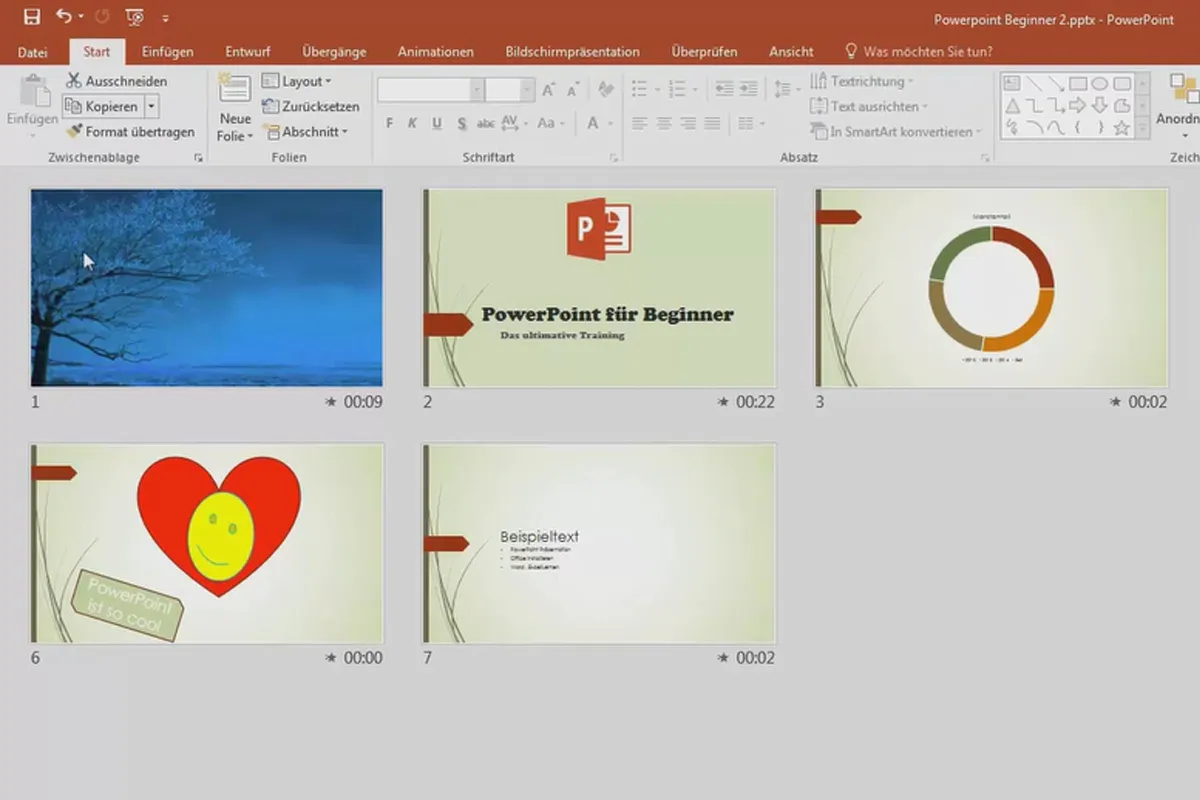Click the greyed Redo icon

coord(101,16)
